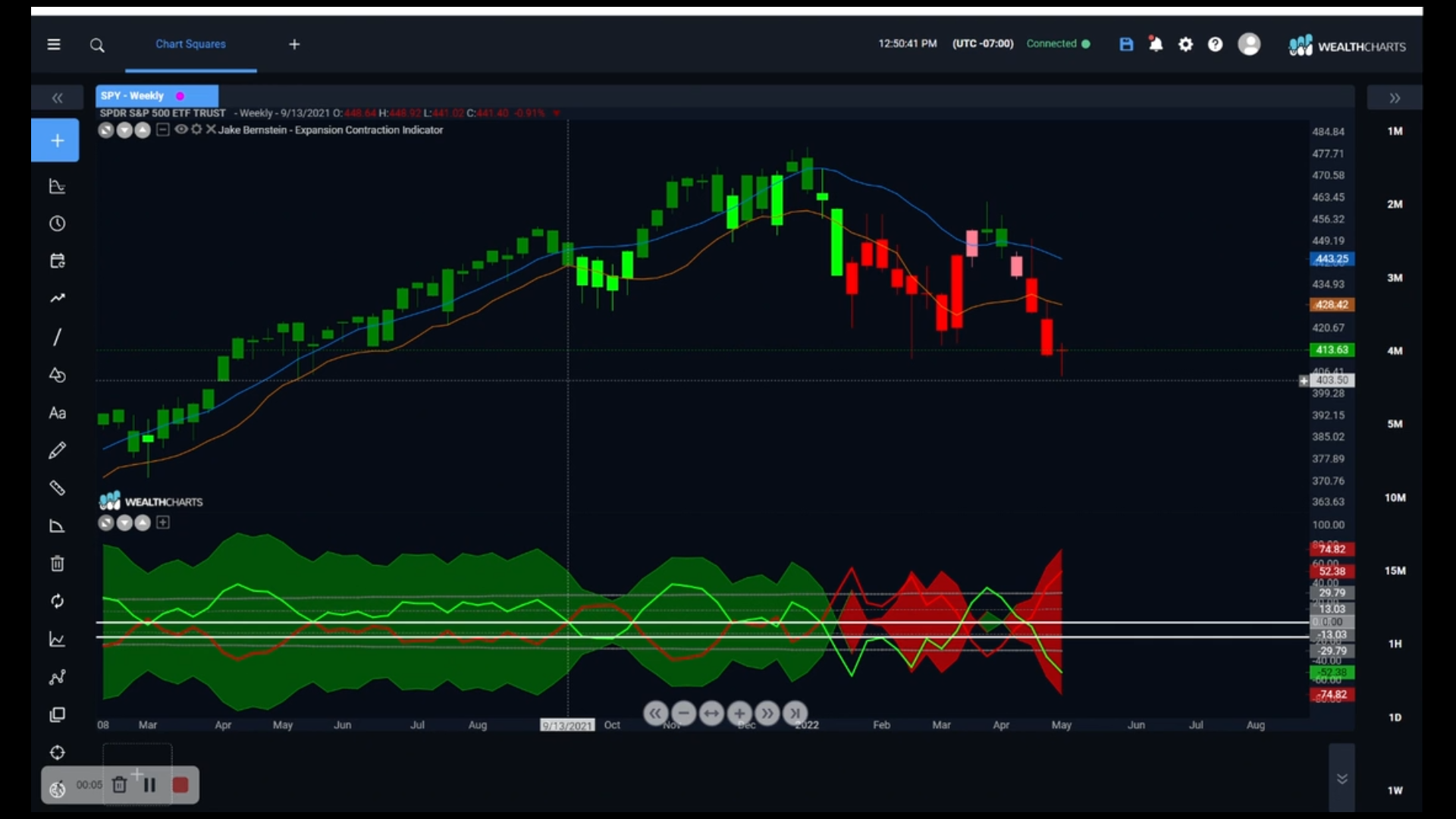Open the symbol search magnifier
The image size is (1456, 819).
click(x=97, y=45)
